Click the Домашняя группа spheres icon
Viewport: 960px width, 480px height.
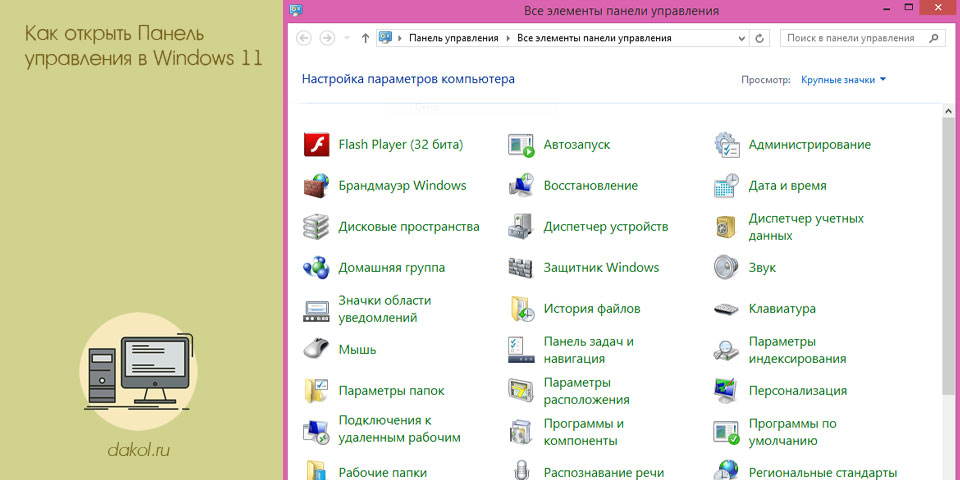point(317,268)
